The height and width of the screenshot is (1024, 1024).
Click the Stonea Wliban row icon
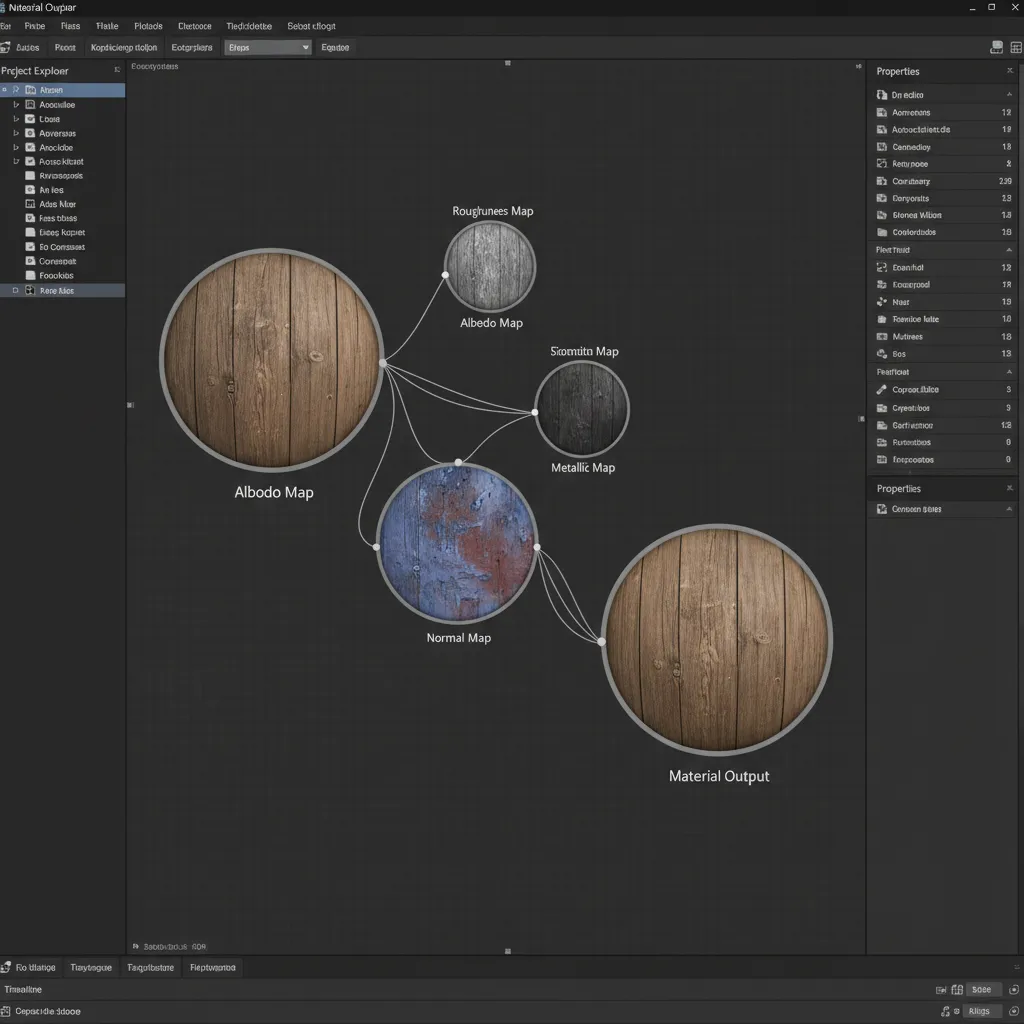tap(882, 215)
